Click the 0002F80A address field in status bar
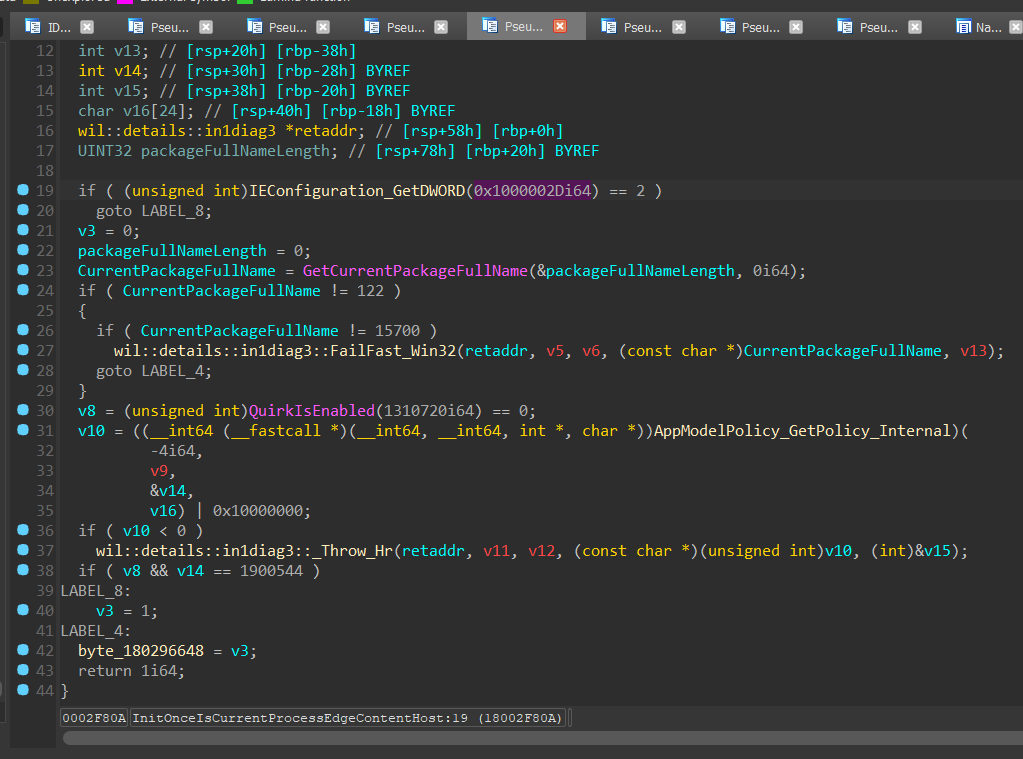 click(x=94, y=717)
